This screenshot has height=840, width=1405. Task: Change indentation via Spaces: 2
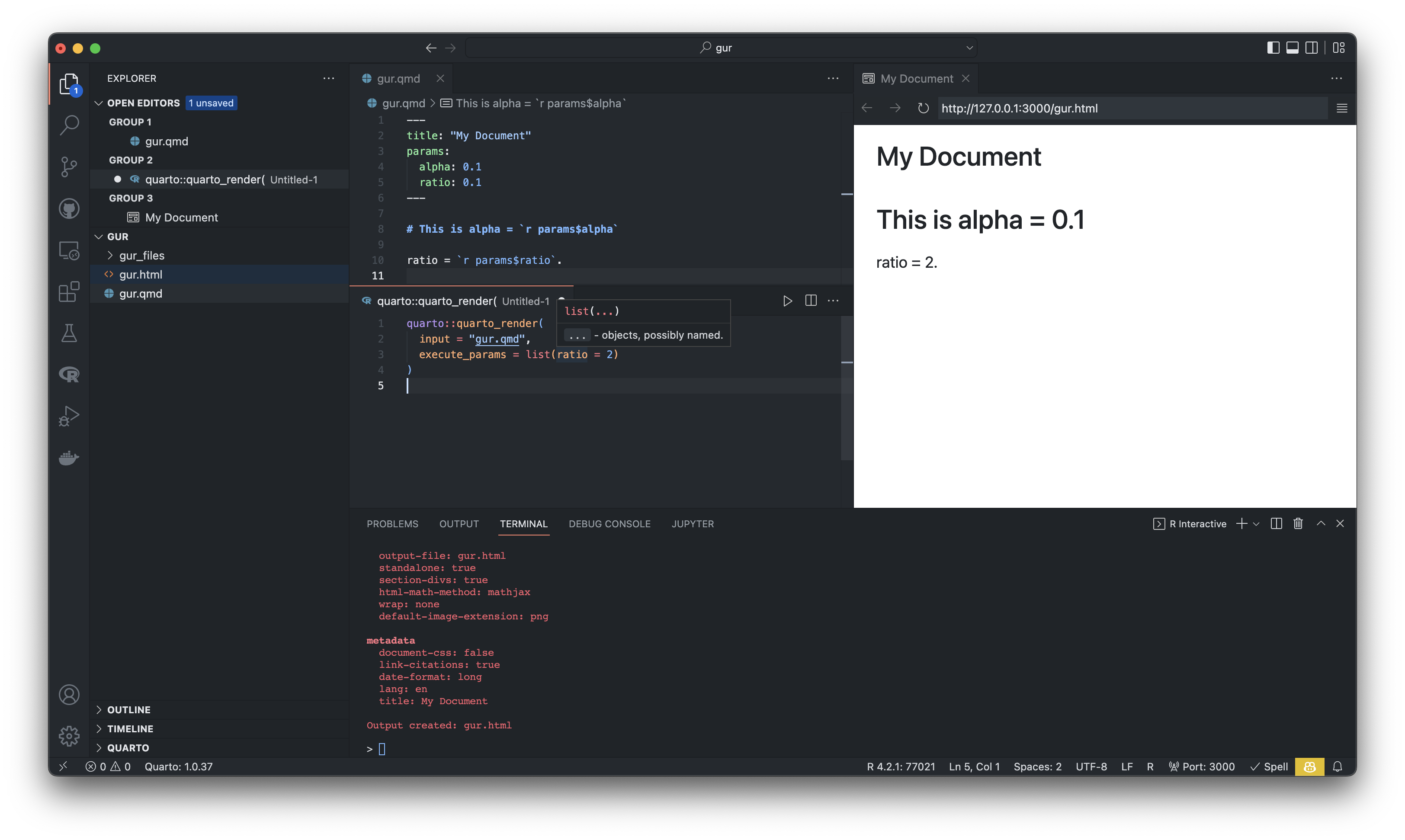pos(1037,766)
